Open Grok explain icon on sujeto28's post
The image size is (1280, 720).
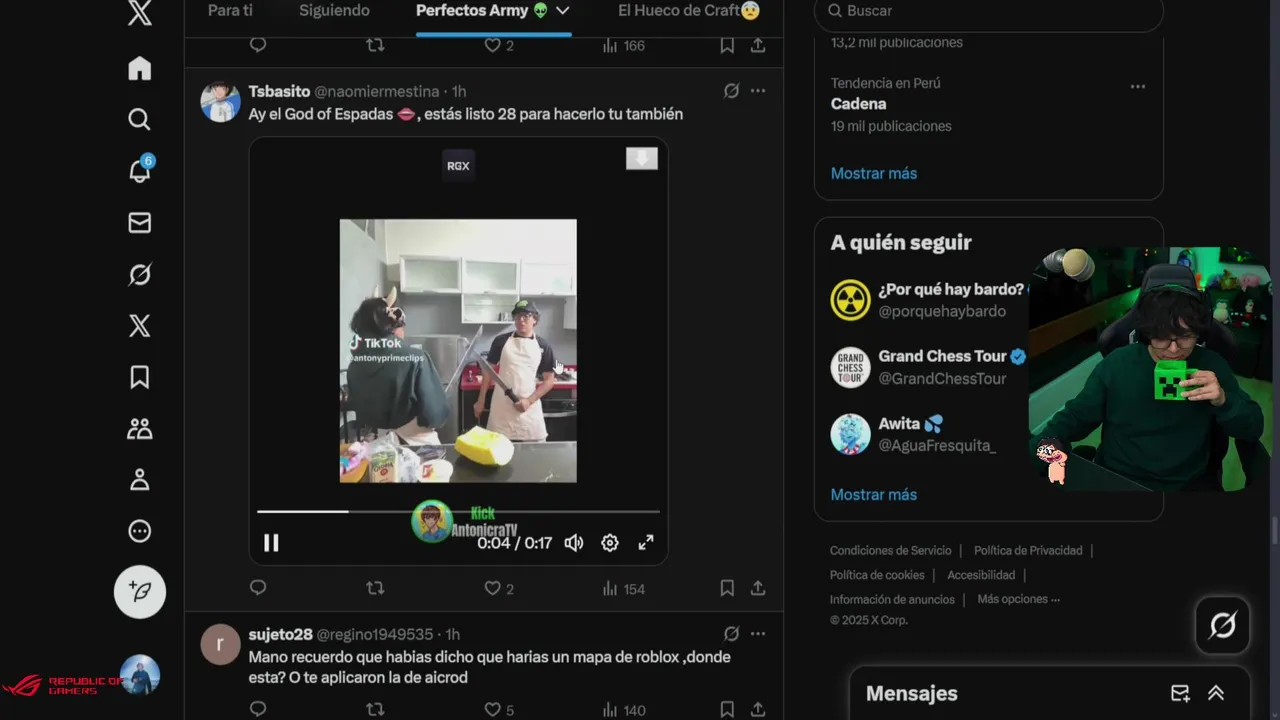731,634
